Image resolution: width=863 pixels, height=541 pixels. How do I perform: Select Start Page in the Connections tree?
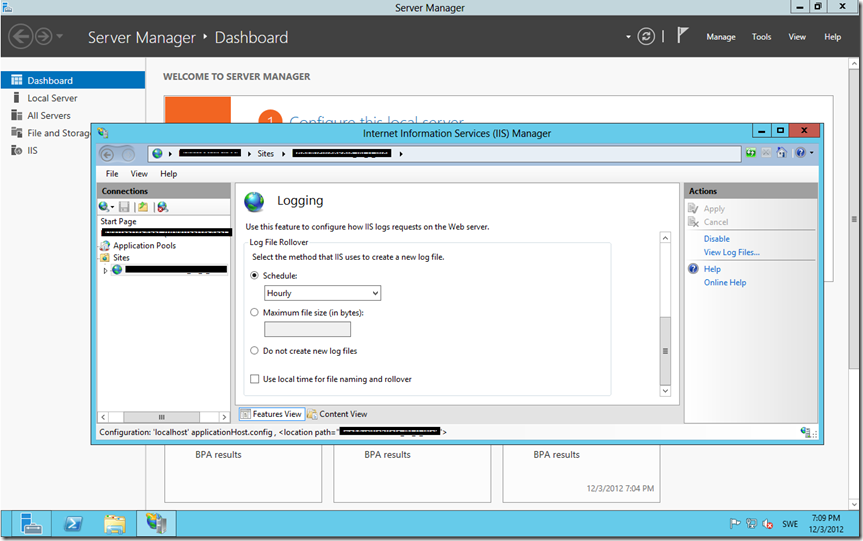118,221
